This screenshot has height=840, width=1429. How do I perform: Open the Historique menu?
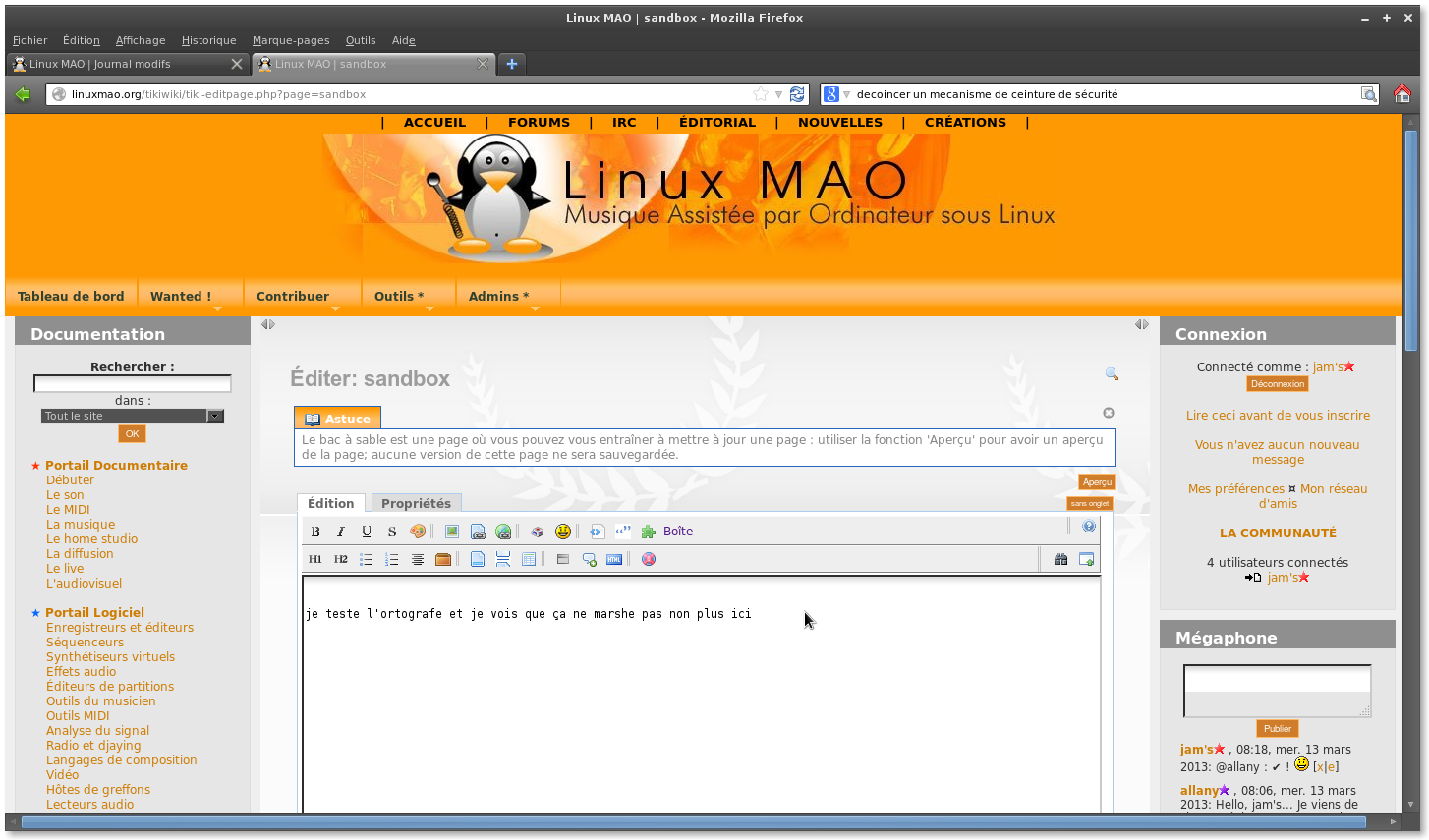pyautogui.click(x=208, y=40)
